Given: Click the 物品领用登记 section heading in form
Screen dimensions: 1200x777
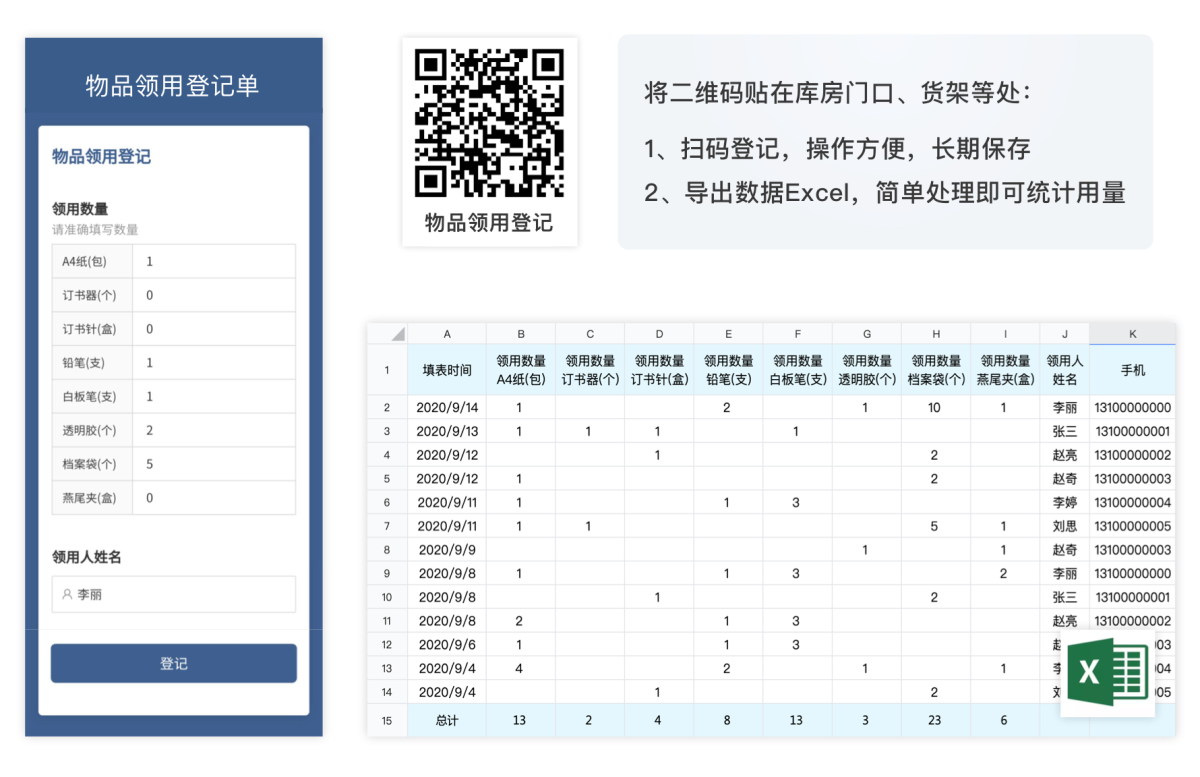Looking at the screenshot, I should (x=102, y=157).
